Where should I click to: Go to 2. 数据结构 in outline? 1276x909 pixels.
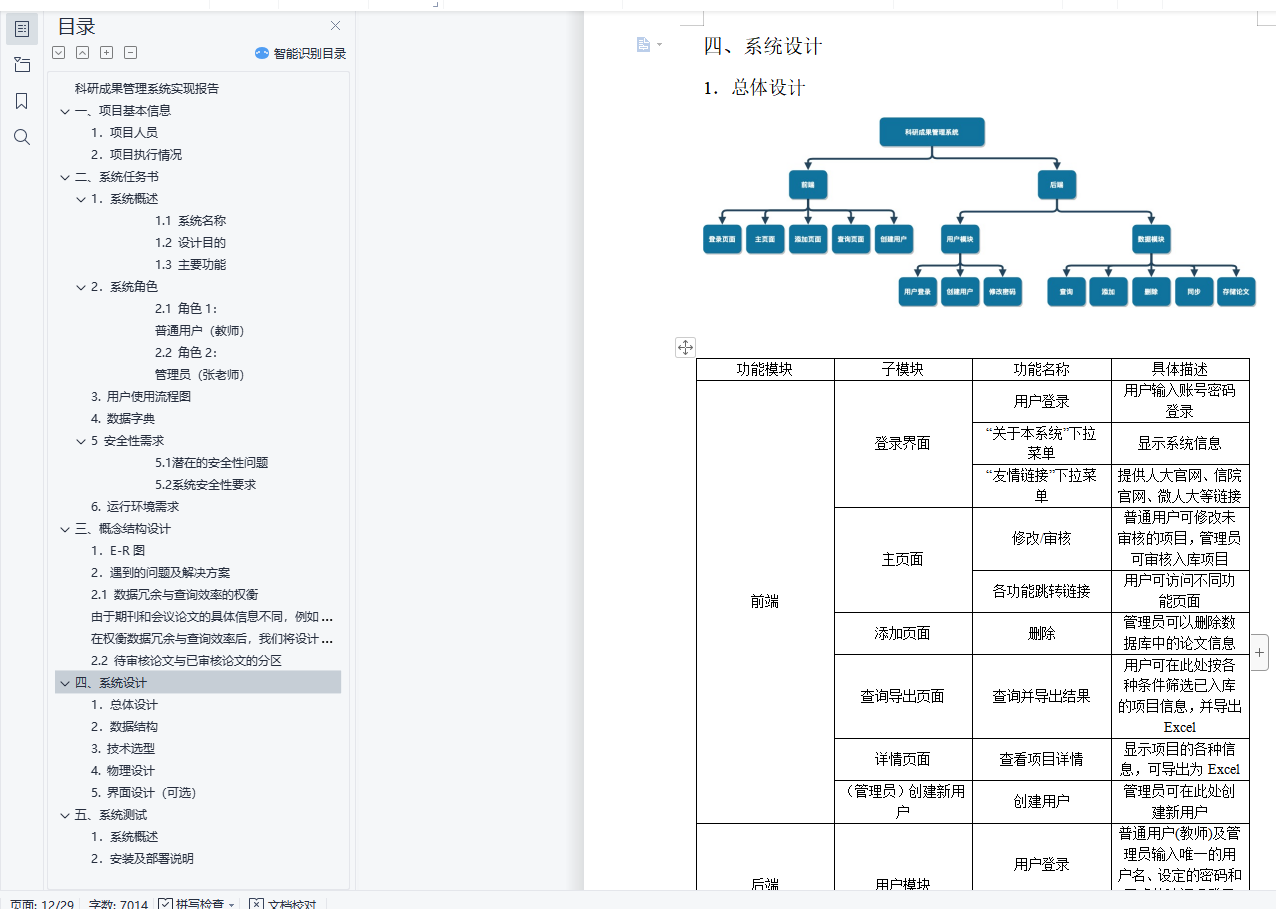(124, 726)
